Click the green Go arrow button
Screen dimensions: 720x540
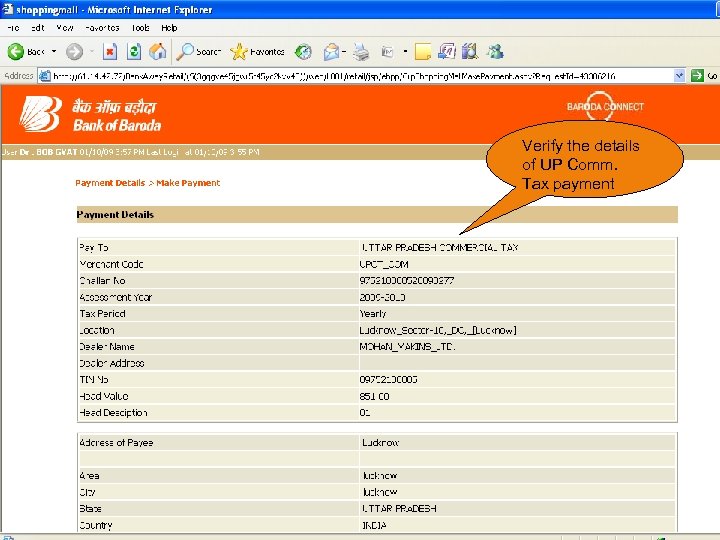[697, 76]
